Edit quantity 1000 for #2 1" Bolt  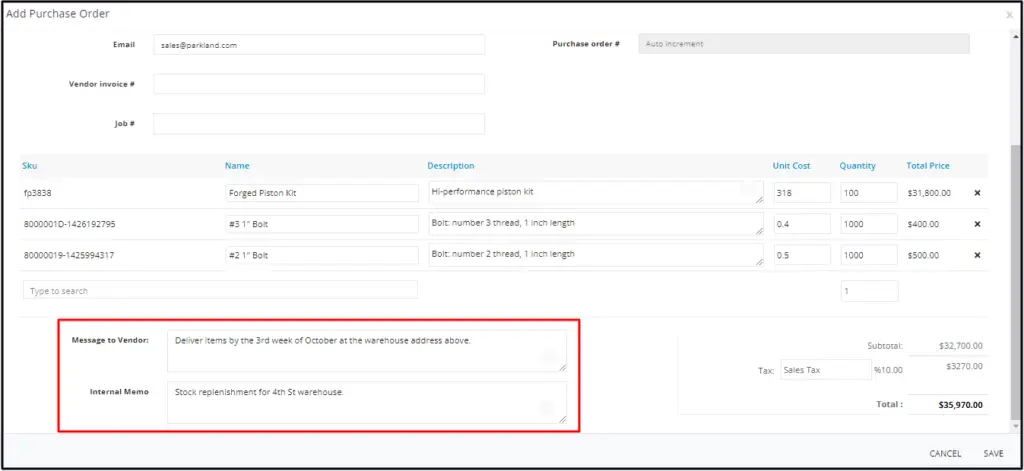pos(869,255)
